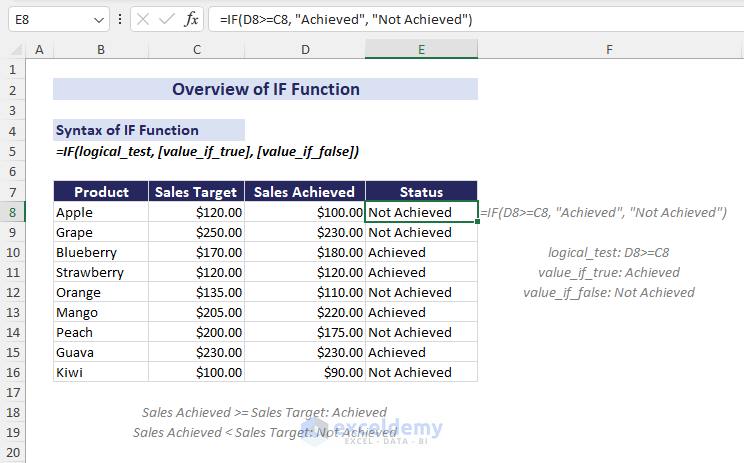Select the Guava cell
Screen dimensions: 744x463
click(101, 352)
